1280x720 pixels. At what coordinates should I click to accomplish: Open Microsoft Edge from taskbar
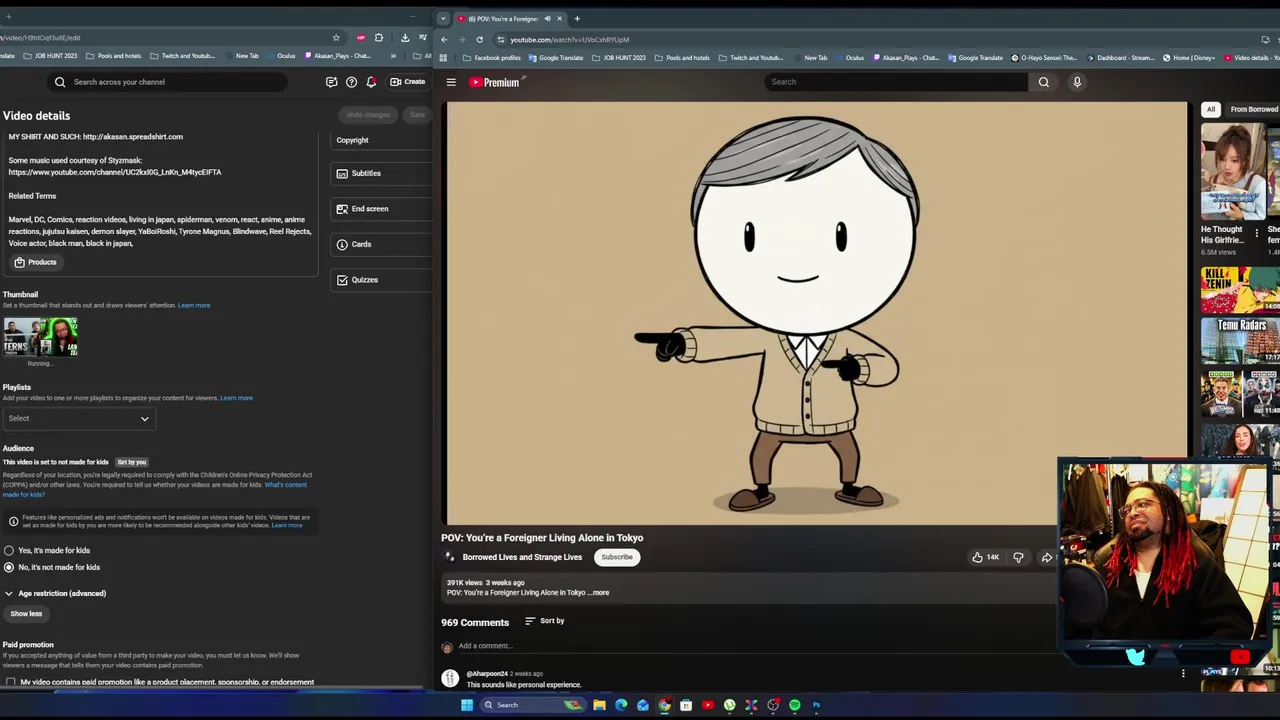(x=621, y=705)
